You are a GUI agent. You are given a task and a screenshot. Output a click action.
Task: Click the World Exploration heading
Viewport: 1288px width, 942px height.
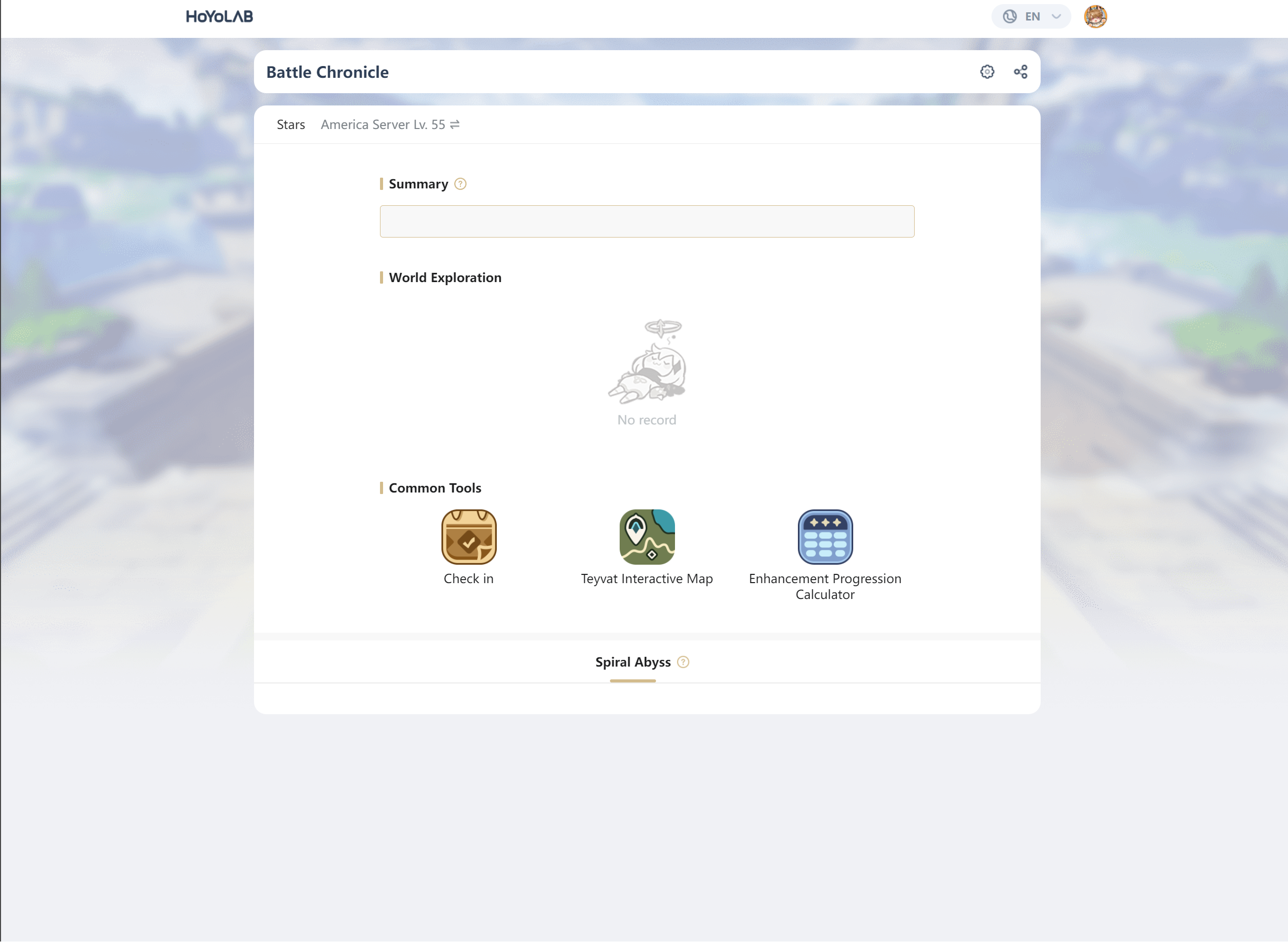[x=445, y=277]
